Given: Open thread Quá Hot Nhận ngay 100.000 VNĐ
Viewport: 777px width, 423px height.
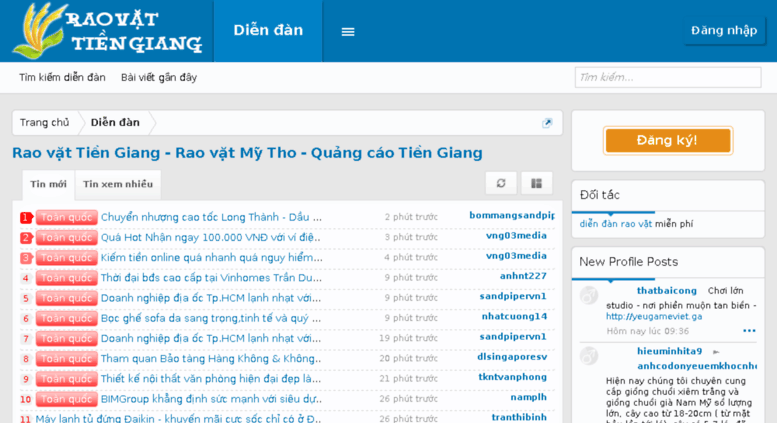Looking at the screenshot, I should (x=211, y=237).
